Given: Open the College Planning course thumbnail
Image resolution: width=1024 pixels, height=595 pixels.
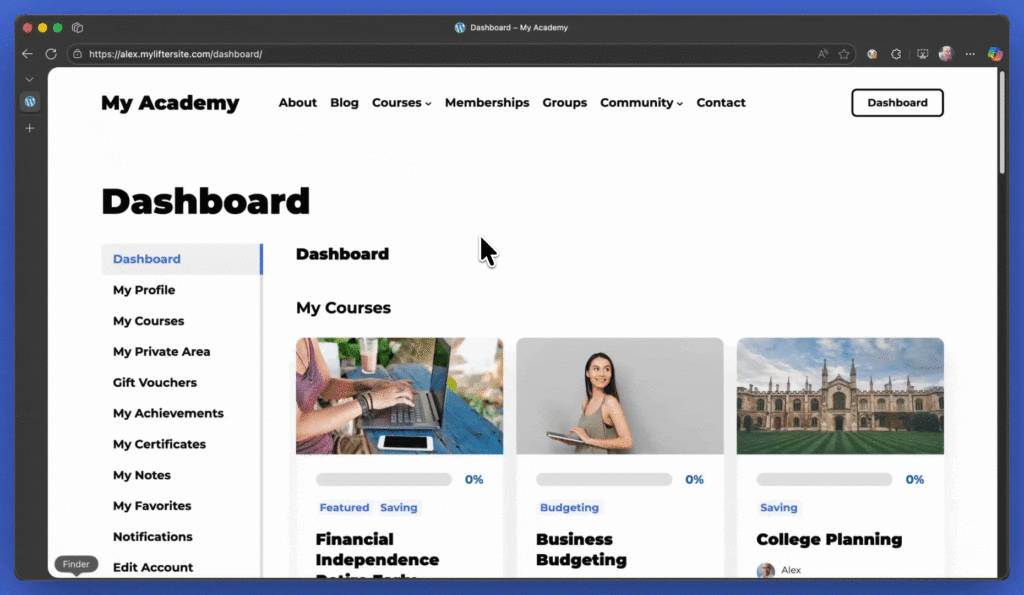Looking at the screenshot, I should click(840, 396).
